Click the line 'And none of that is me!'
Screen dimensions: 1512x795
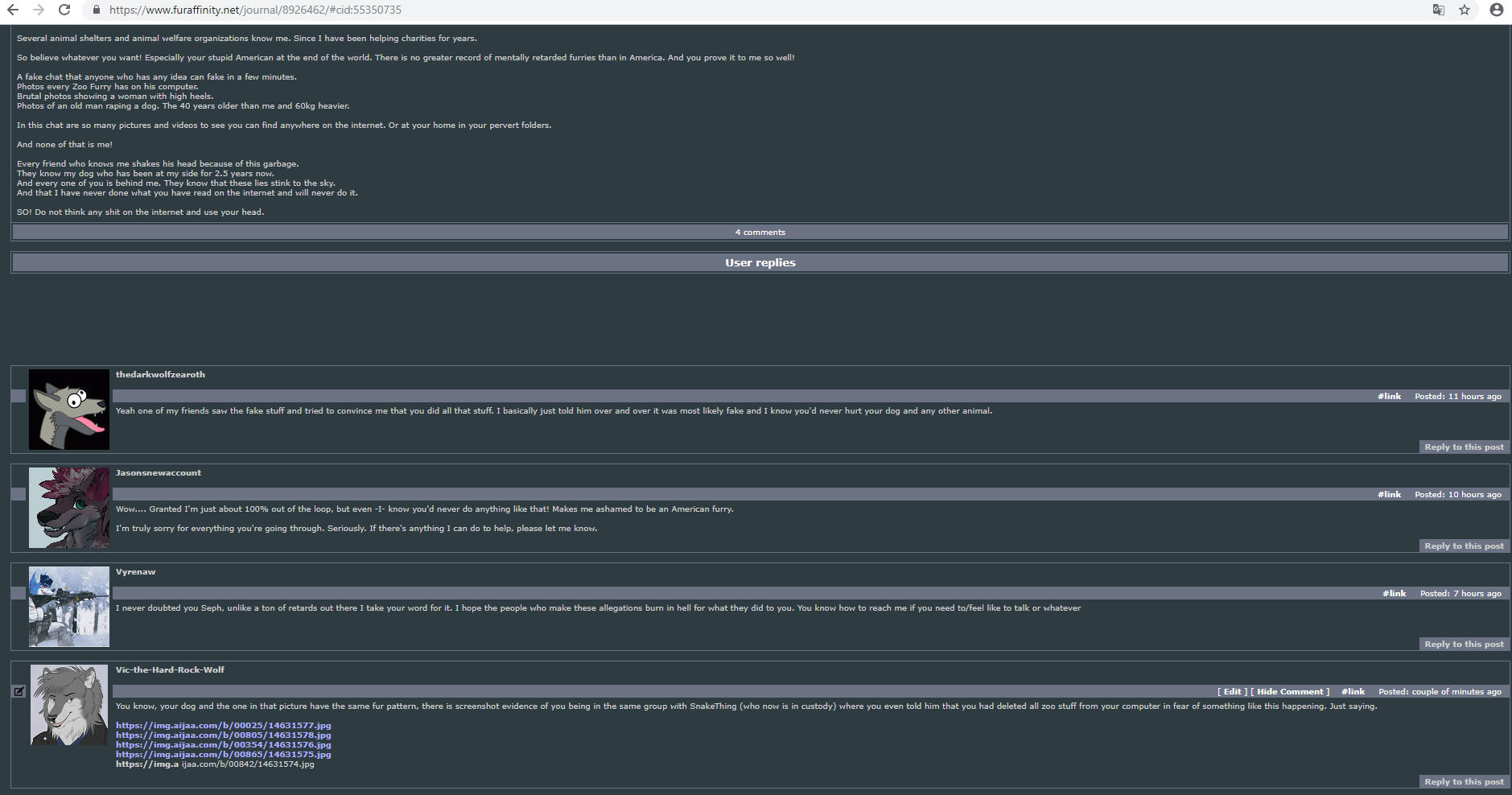[64, 144]
